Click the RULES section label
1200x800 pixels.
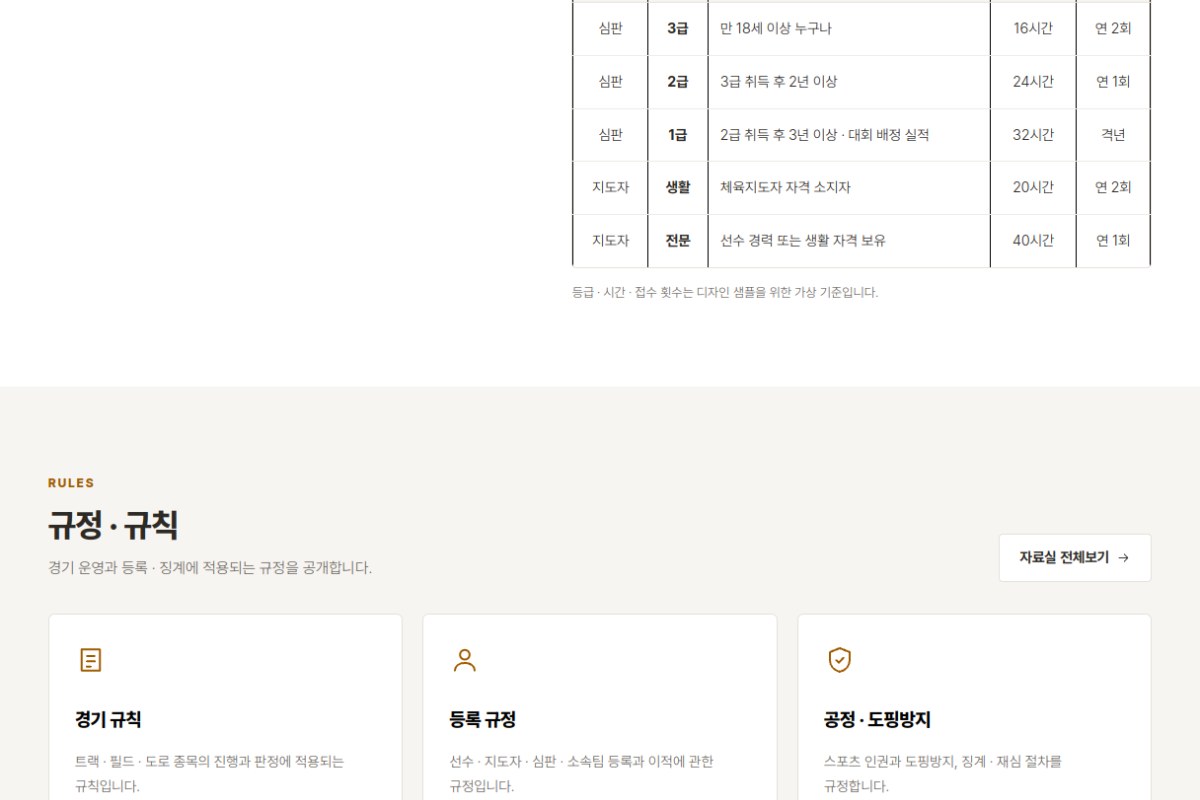(71, 483)
